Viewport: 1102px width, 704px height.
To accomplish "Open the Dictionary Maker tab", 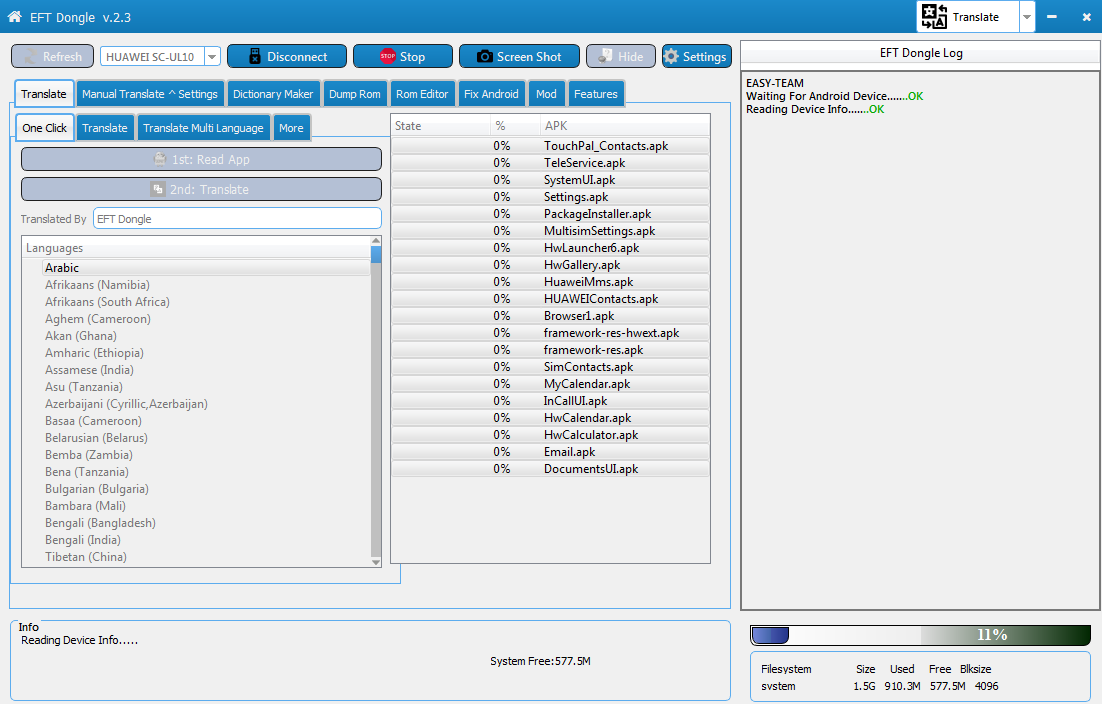I will (x=273, y=94).
